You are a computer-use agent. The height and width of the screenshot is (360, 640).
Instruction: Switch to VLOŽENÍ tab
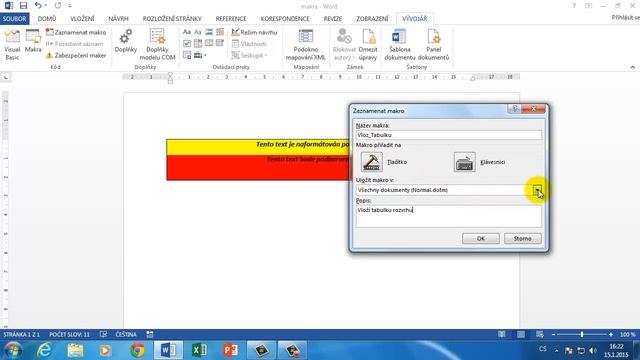tap(82, 19)
